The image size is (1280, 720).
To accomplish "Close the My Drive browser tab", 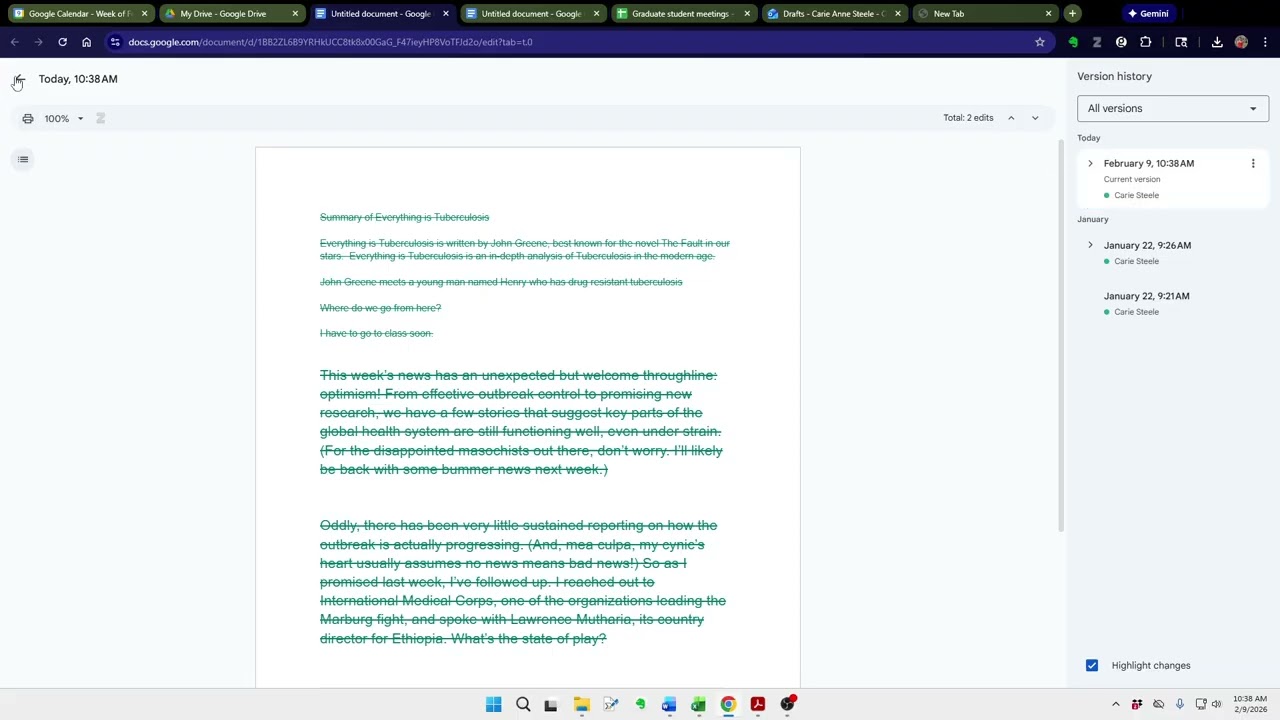I will (x=295, y=14).
